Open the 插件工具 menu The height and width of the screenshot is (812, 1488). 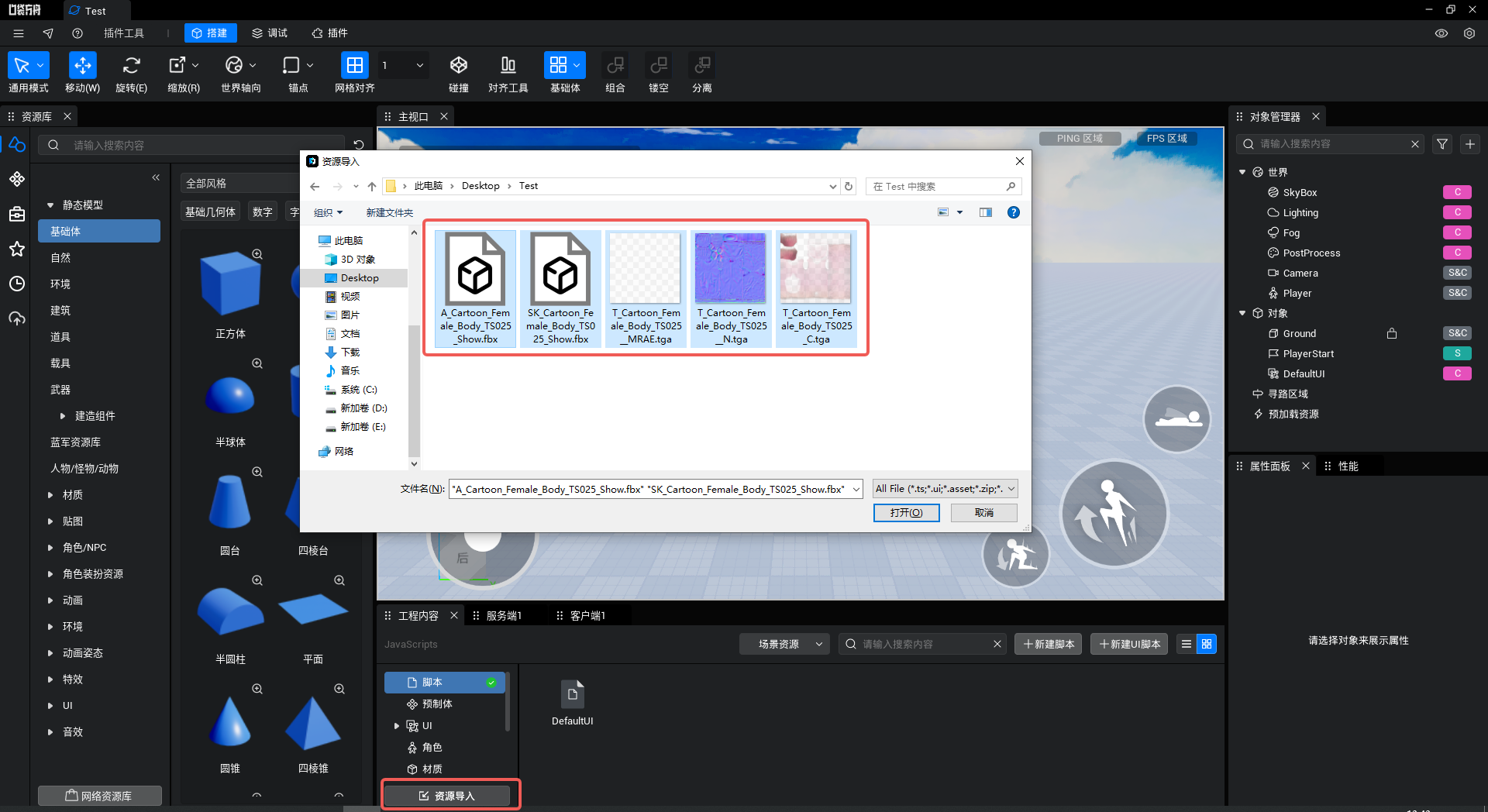click(x=124, y=33)
